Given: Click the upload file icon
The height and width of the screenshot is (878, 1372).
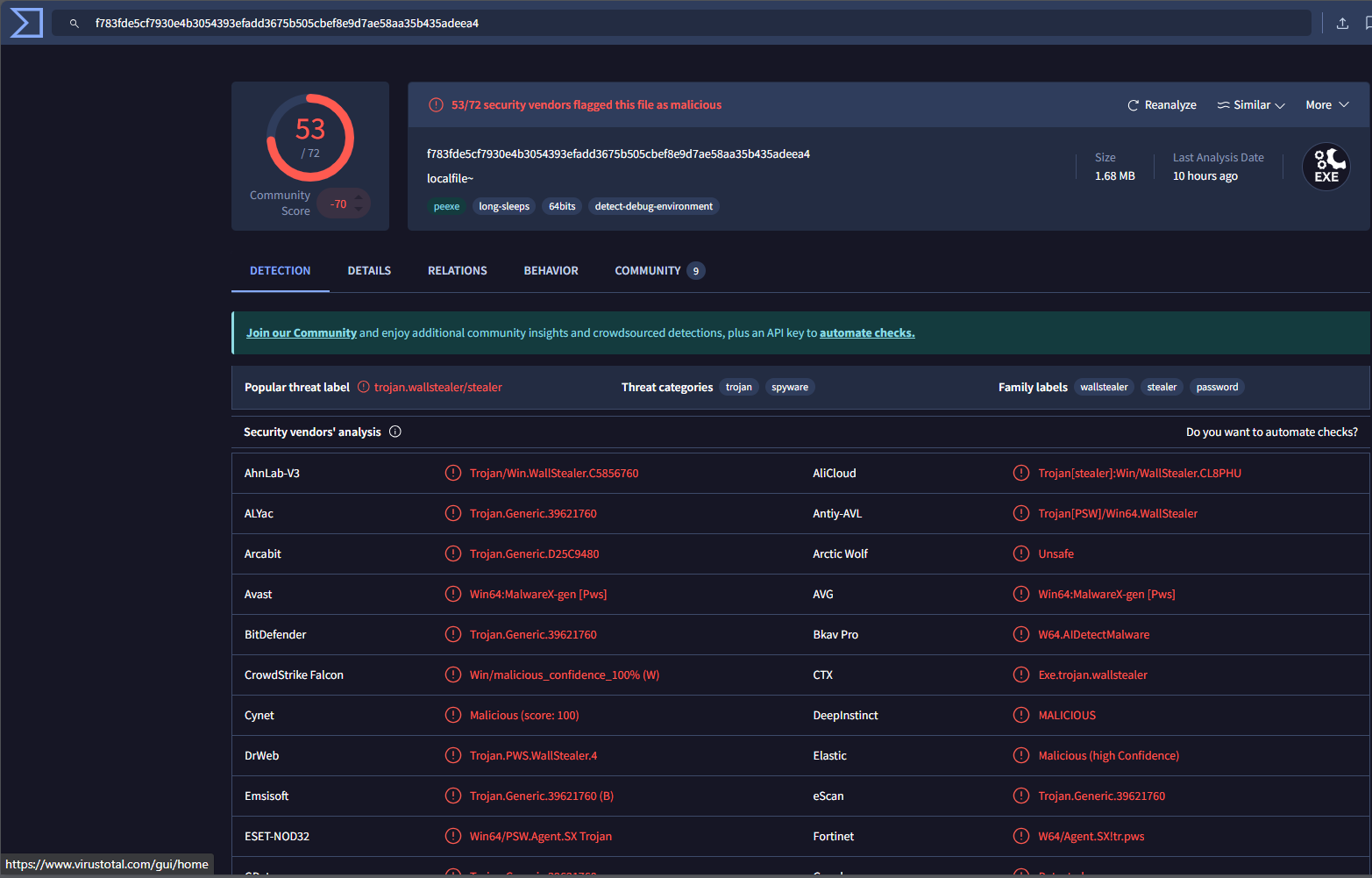Looking at the screenshot, I should tap(1342, 24).
